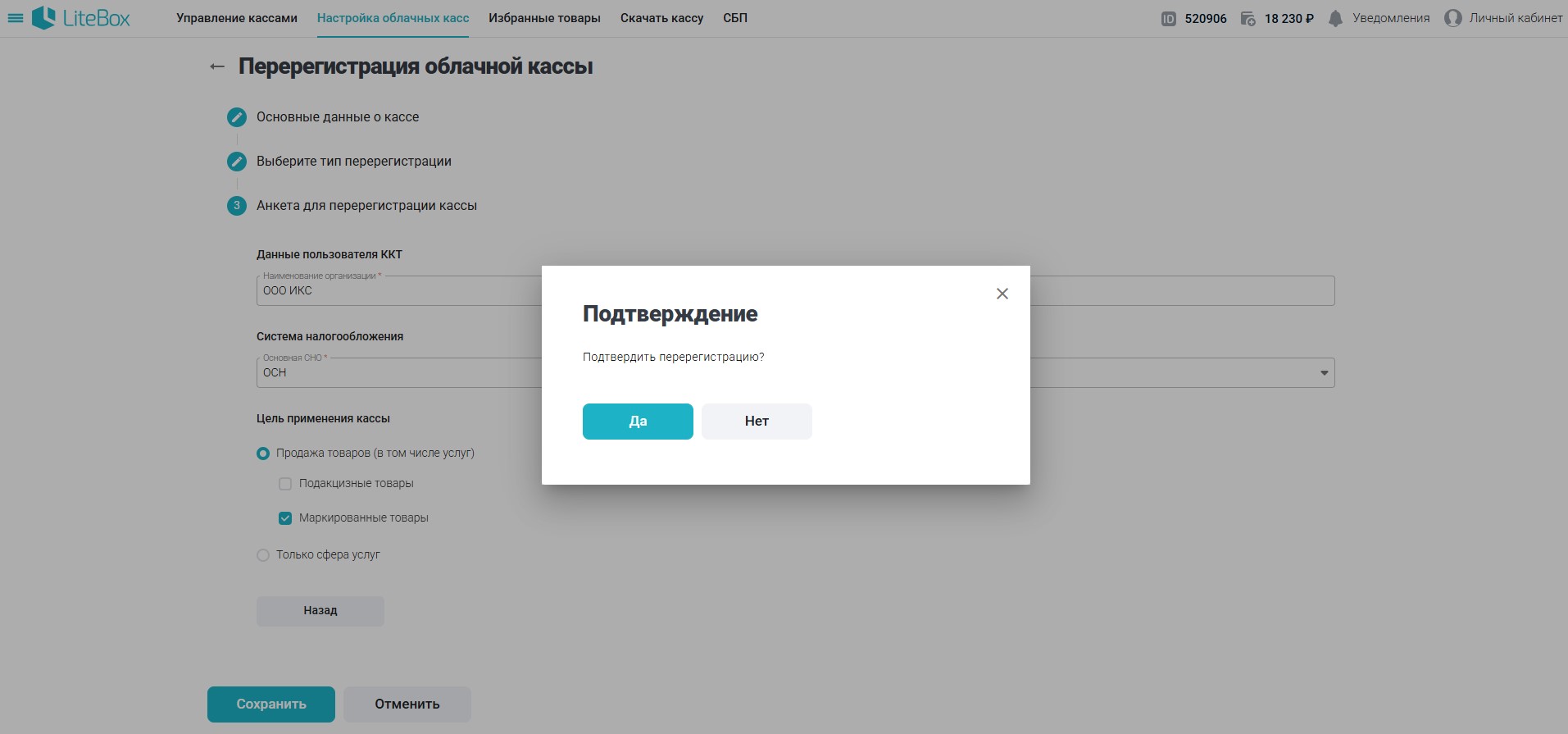Screen dimensions: 1568x734
Task: Close the Подтверждение dialog
Action: point(1002,294)
